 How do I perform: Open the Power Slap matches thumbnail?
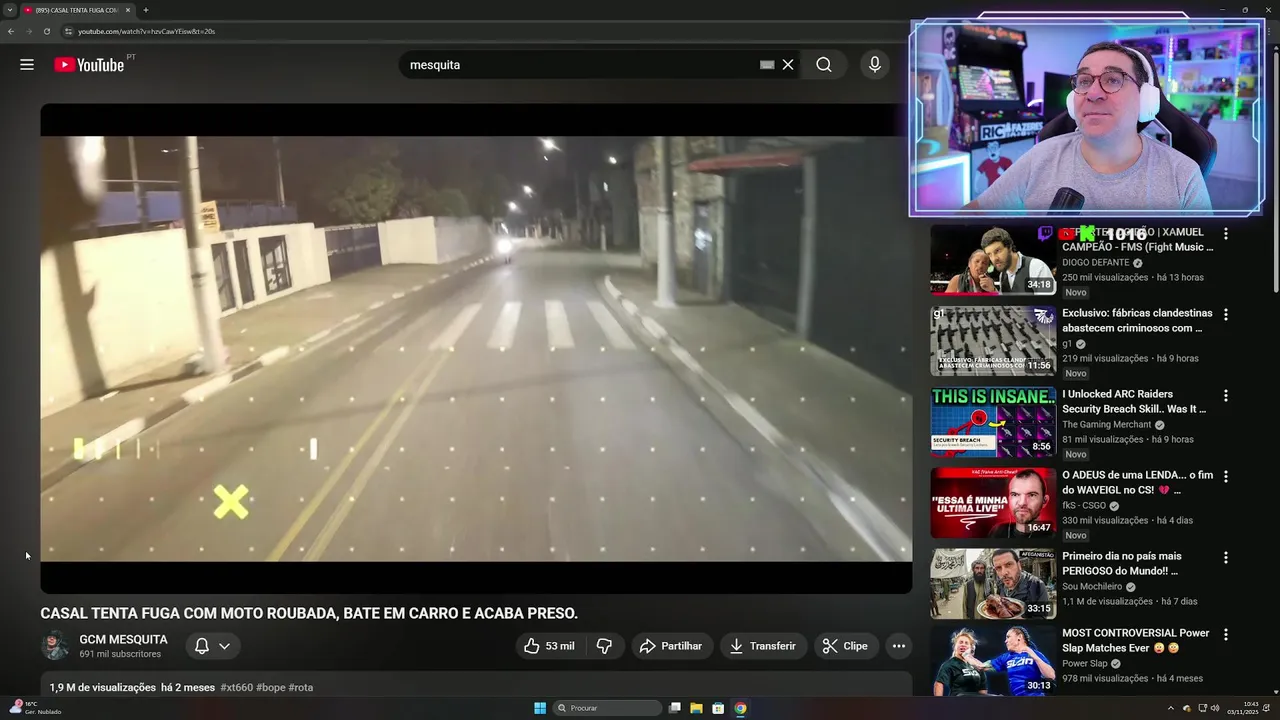(993, 661)
